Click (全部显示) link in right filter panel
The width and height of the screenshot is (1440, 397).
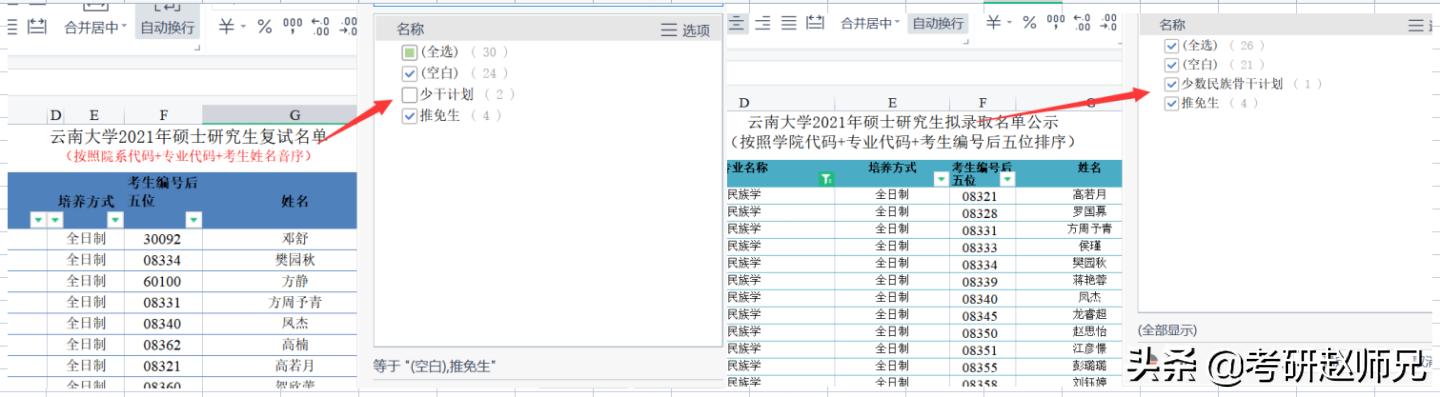click(x=1166, y=330)
